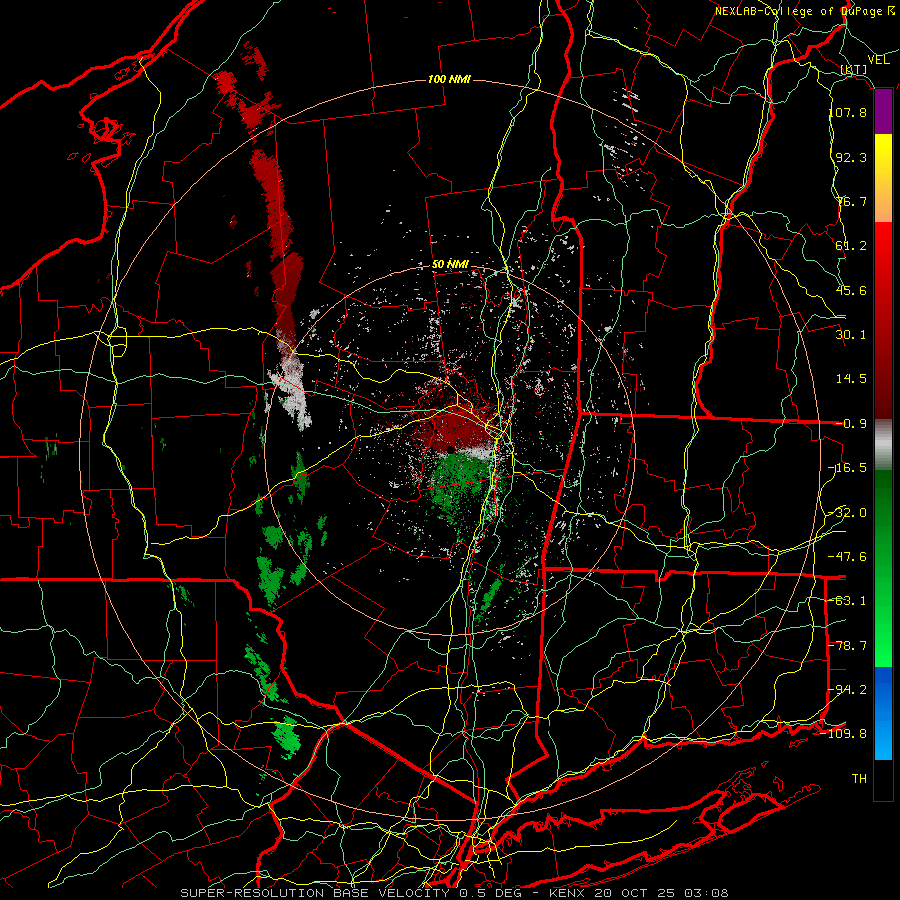Click the red outbound velocity area at radar center
900x900 pixels.
[453, 428]
